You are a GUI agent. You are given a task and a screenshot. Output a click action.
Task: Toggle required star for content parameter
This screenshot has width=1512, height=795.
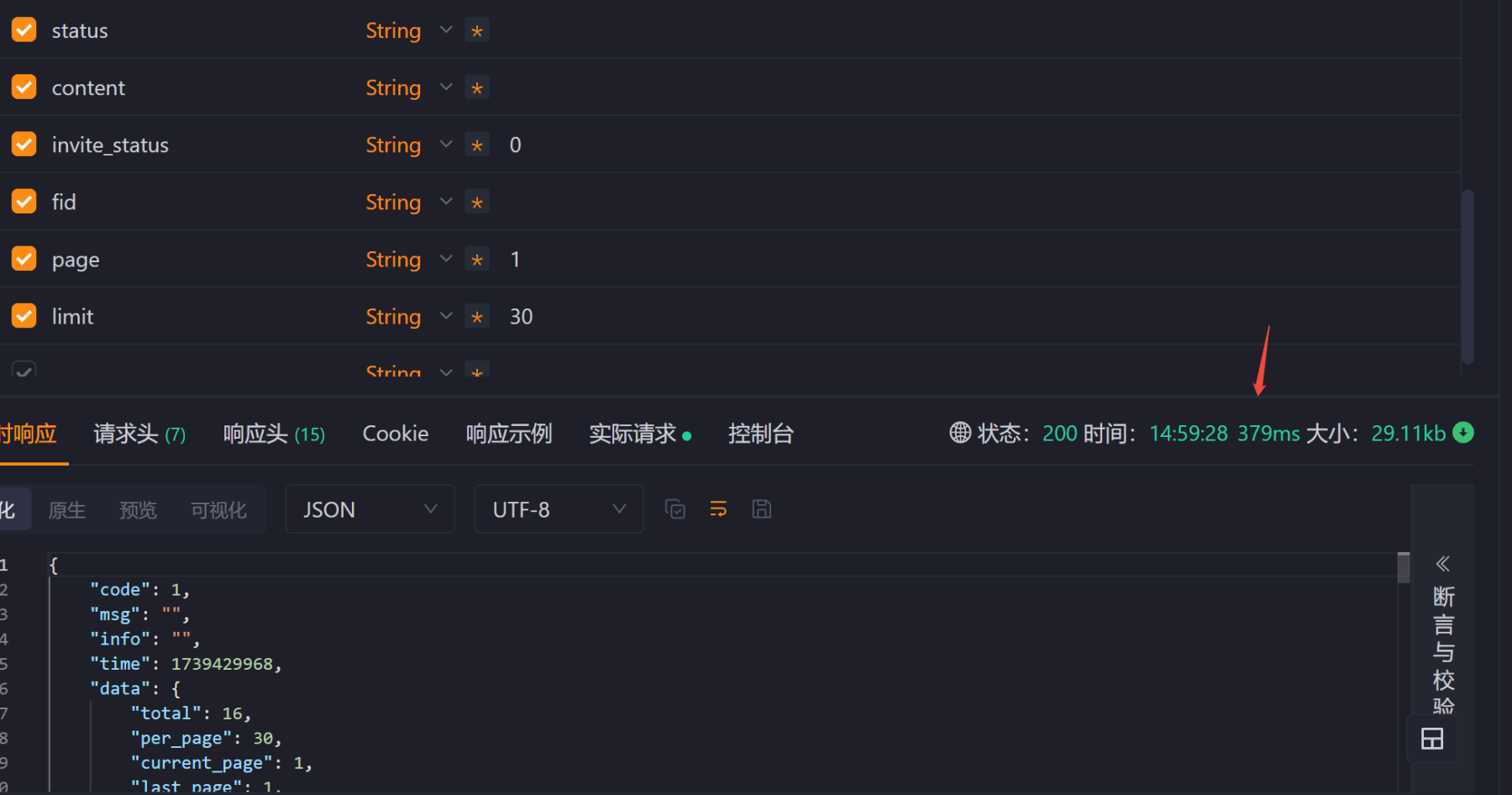tap(477, 88)
